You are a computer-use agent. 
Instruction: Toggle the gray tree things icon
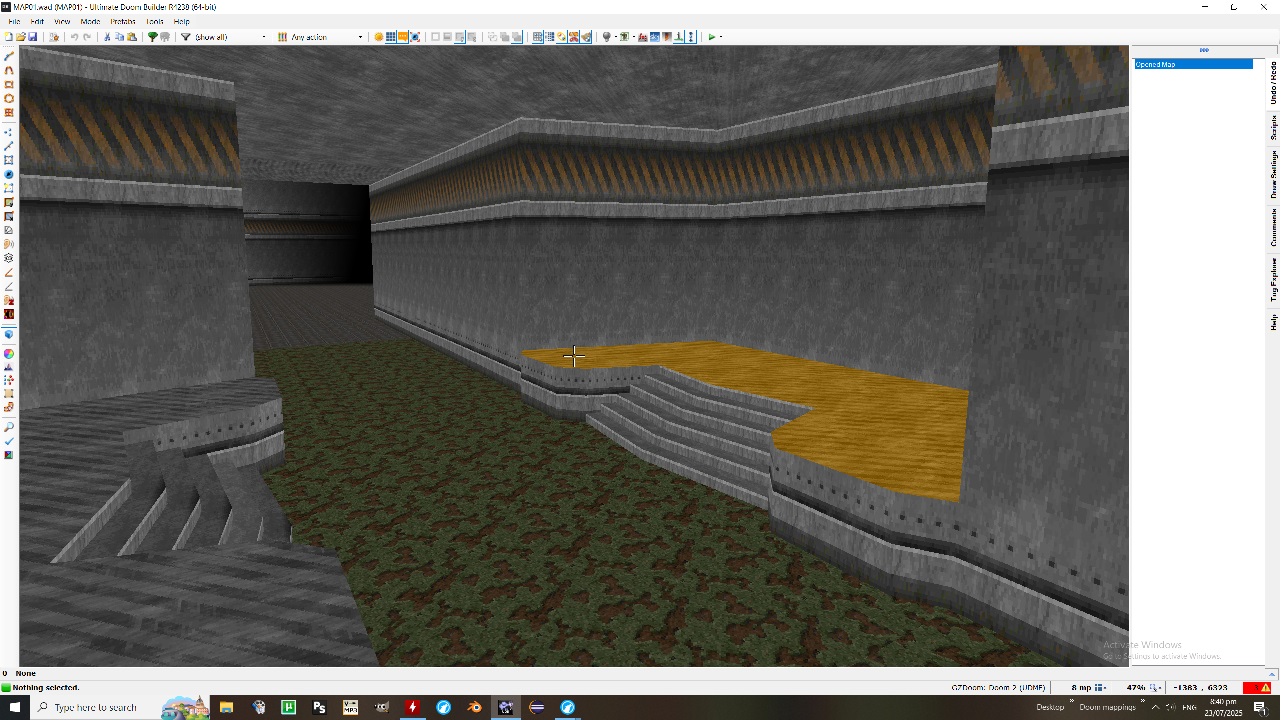[x=165, y=37]
